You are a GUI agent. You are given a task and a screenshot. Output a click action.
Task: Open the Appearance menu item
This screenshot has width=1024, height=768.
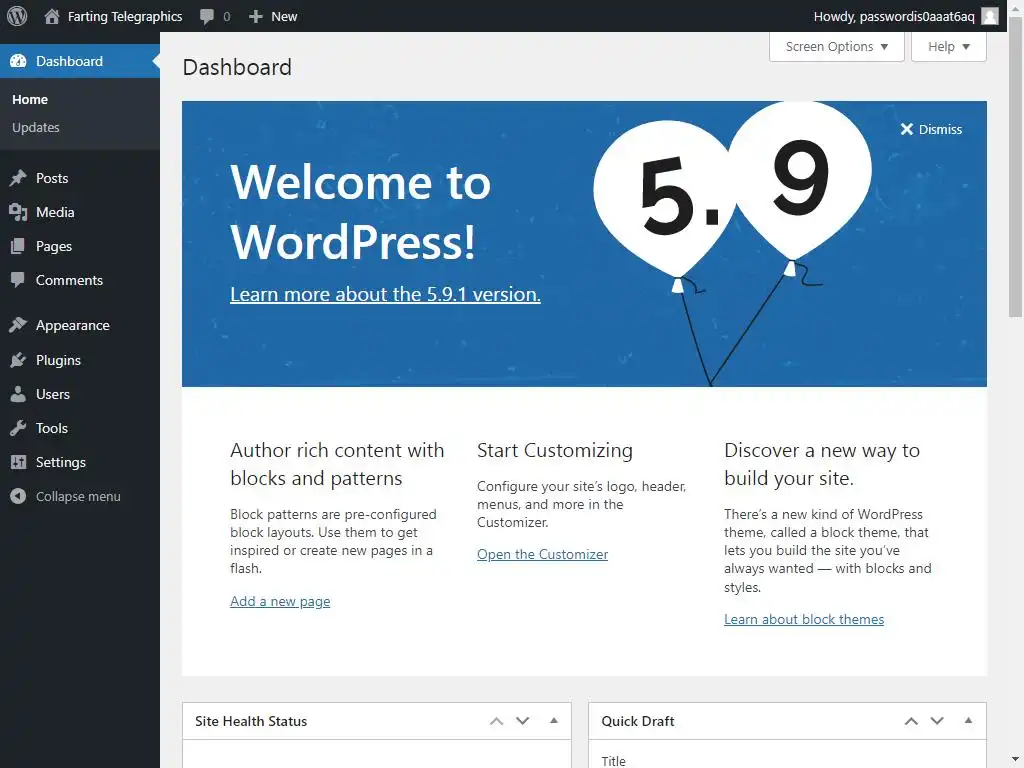pyautogui.click(x=73, y=325)
